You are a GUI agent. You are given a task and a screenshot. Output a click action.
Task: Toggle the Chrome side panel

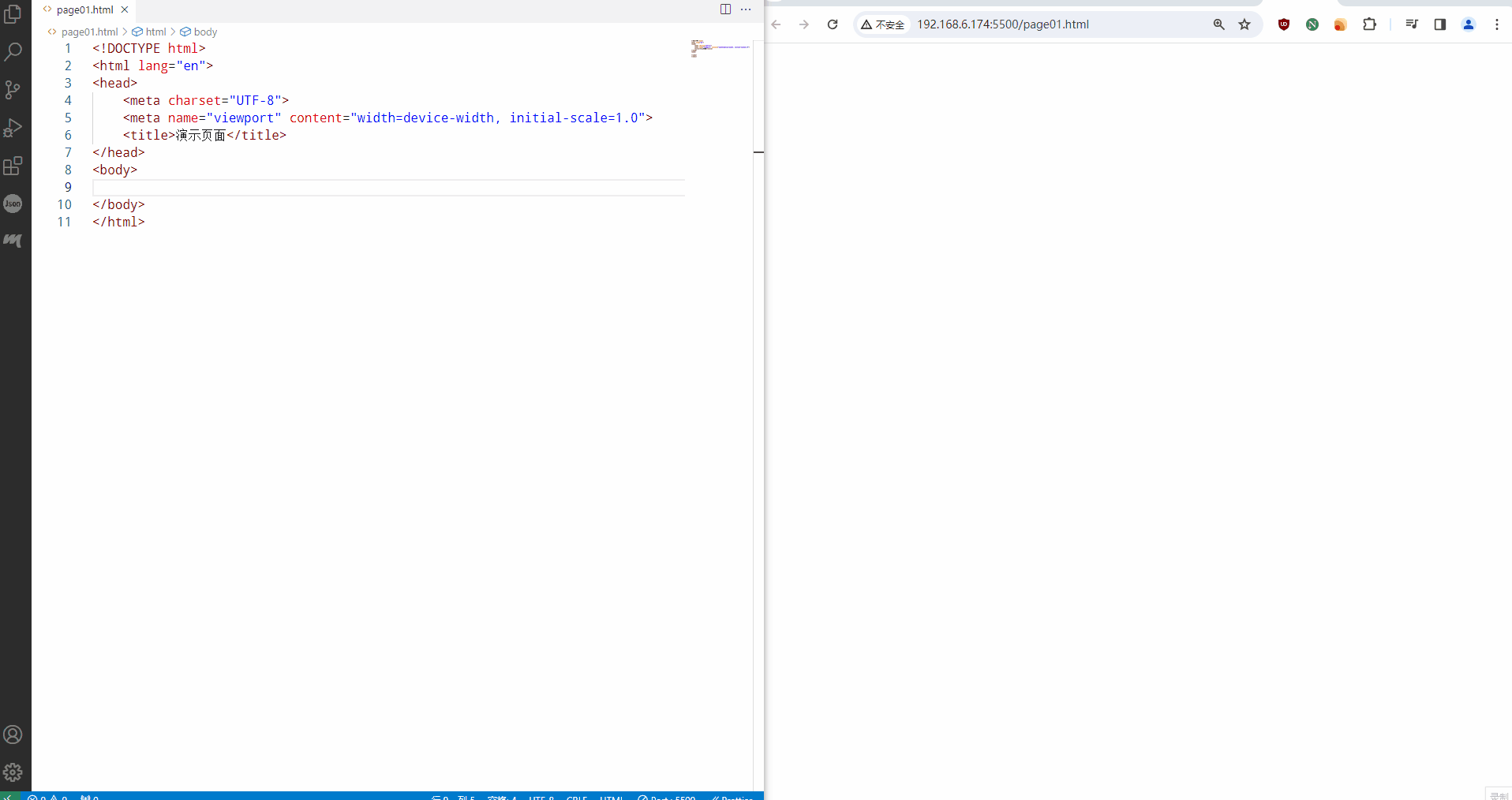click(1440, 24)
